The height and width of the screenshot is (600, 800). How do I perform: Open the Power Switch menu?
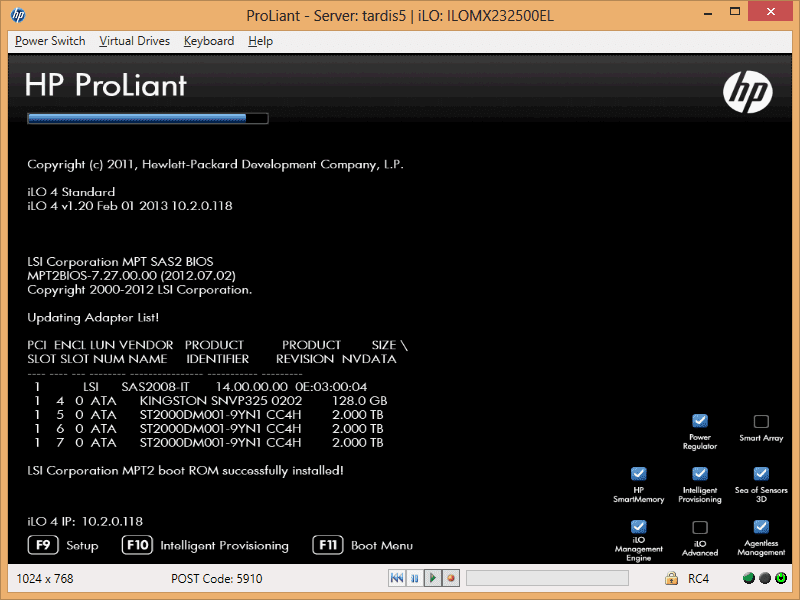[x=50, y=41]
